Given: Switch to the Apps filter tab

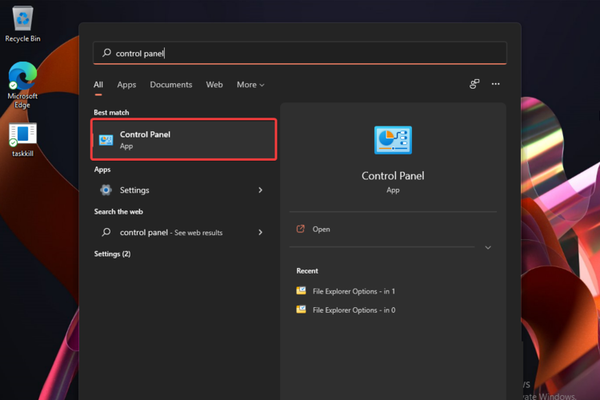Looking at the screenshot, I should click(x=126, y=85).
